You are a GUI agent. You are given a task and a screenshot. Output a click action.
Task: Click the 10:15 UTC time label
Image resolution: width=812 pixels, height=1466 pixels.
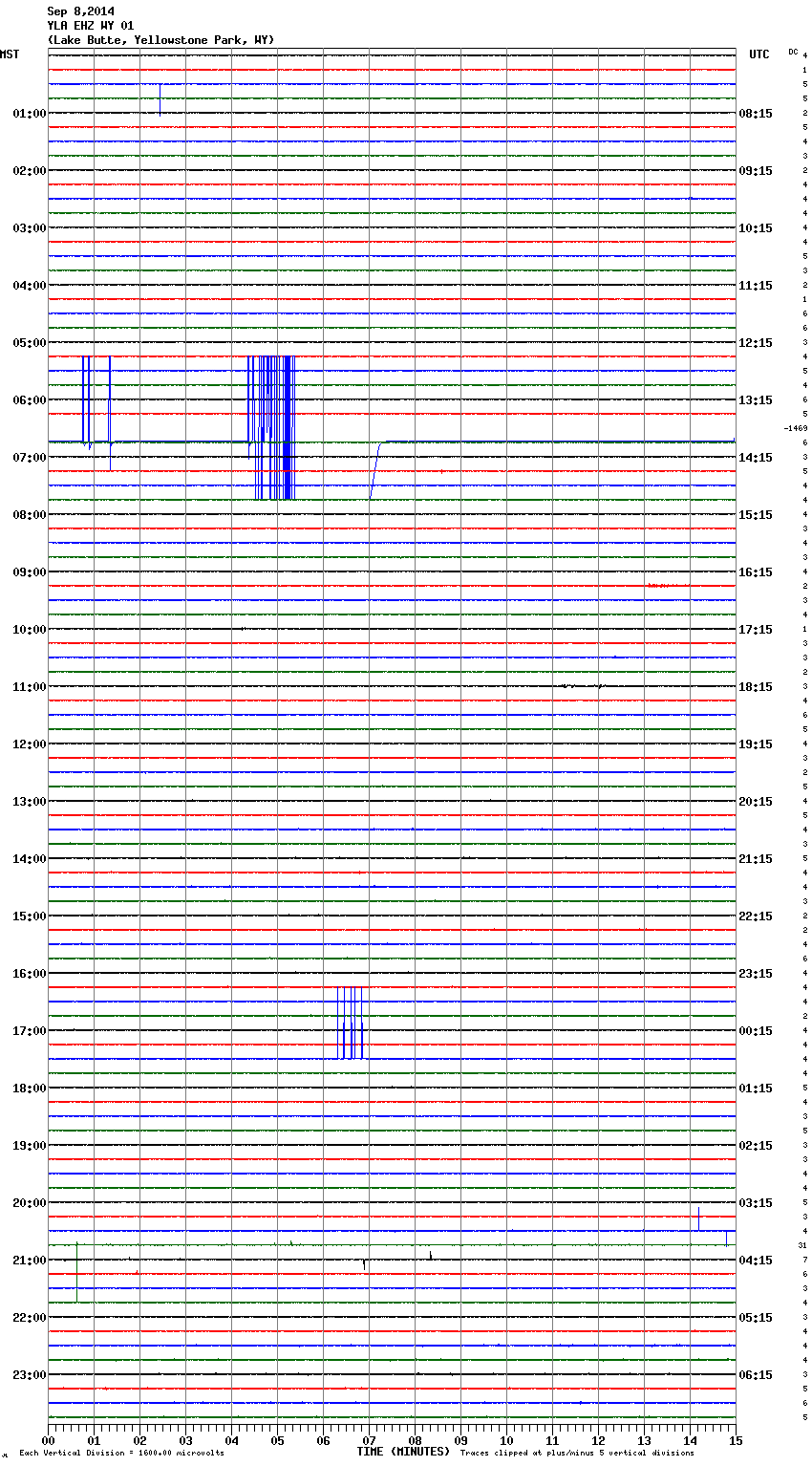(756, 228)
